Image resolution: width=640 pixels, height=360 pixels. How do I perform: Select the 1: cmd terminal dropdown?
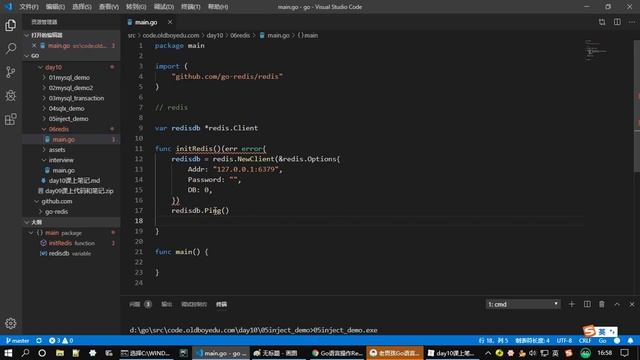(x=523, y=304)
